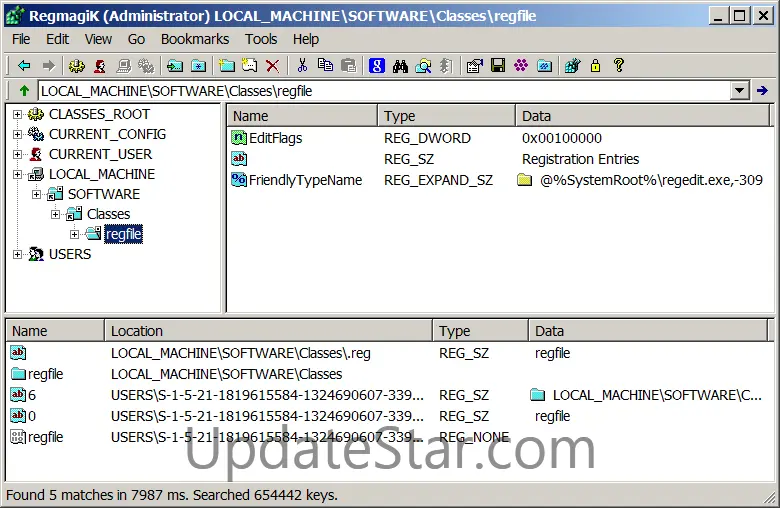Image resolution: width=780 pixels, height=508 pixels.
Task: Select the search result located in Classes\.reg
Action: tap(388, 353)
